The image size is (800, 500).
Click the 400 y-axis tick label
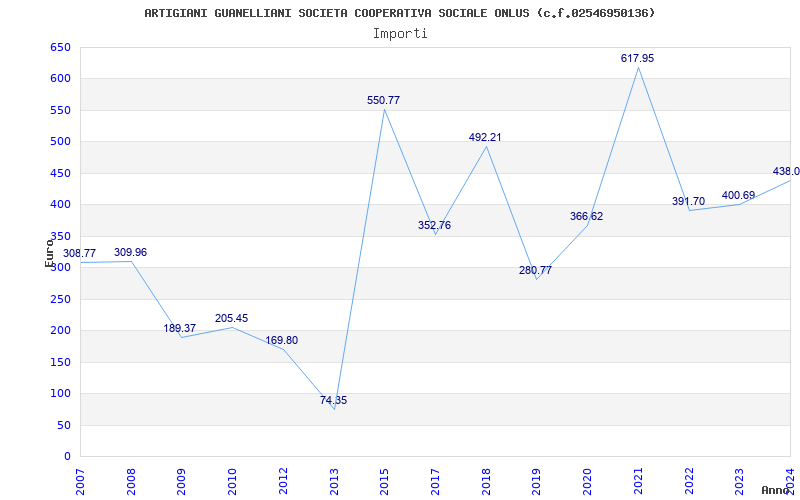[x=60, y=205]
